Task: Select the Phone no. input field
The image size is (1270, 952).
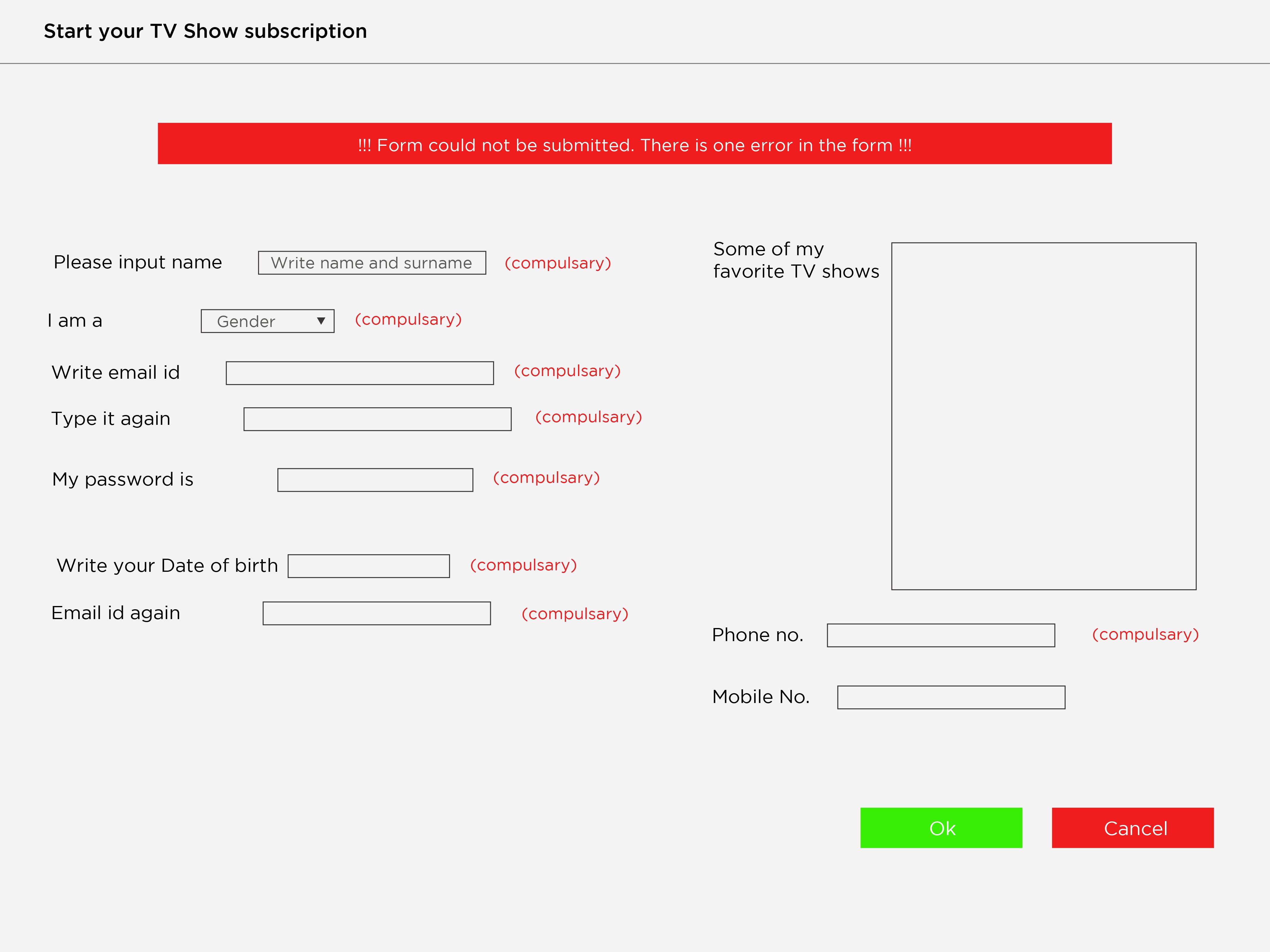Action: tap(941, 635)
